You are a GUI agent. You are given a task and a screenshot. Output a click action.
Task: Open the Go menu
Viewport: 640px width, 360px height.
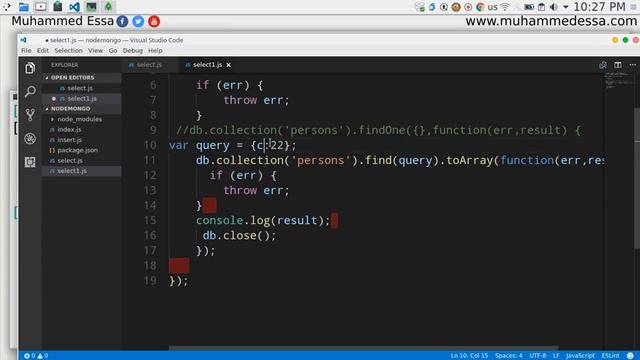pyautogui.click(x=113, y=51)
